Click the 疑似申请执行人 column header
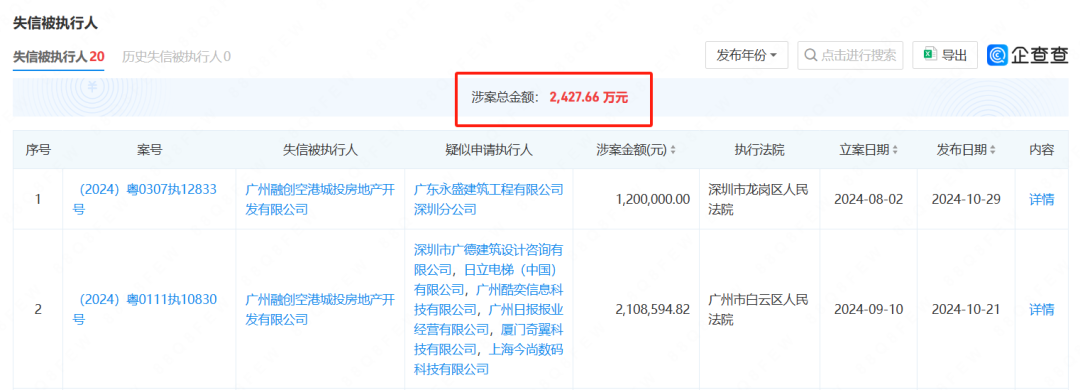This screenshot has height=390, width=1080. tap(489, 150)
